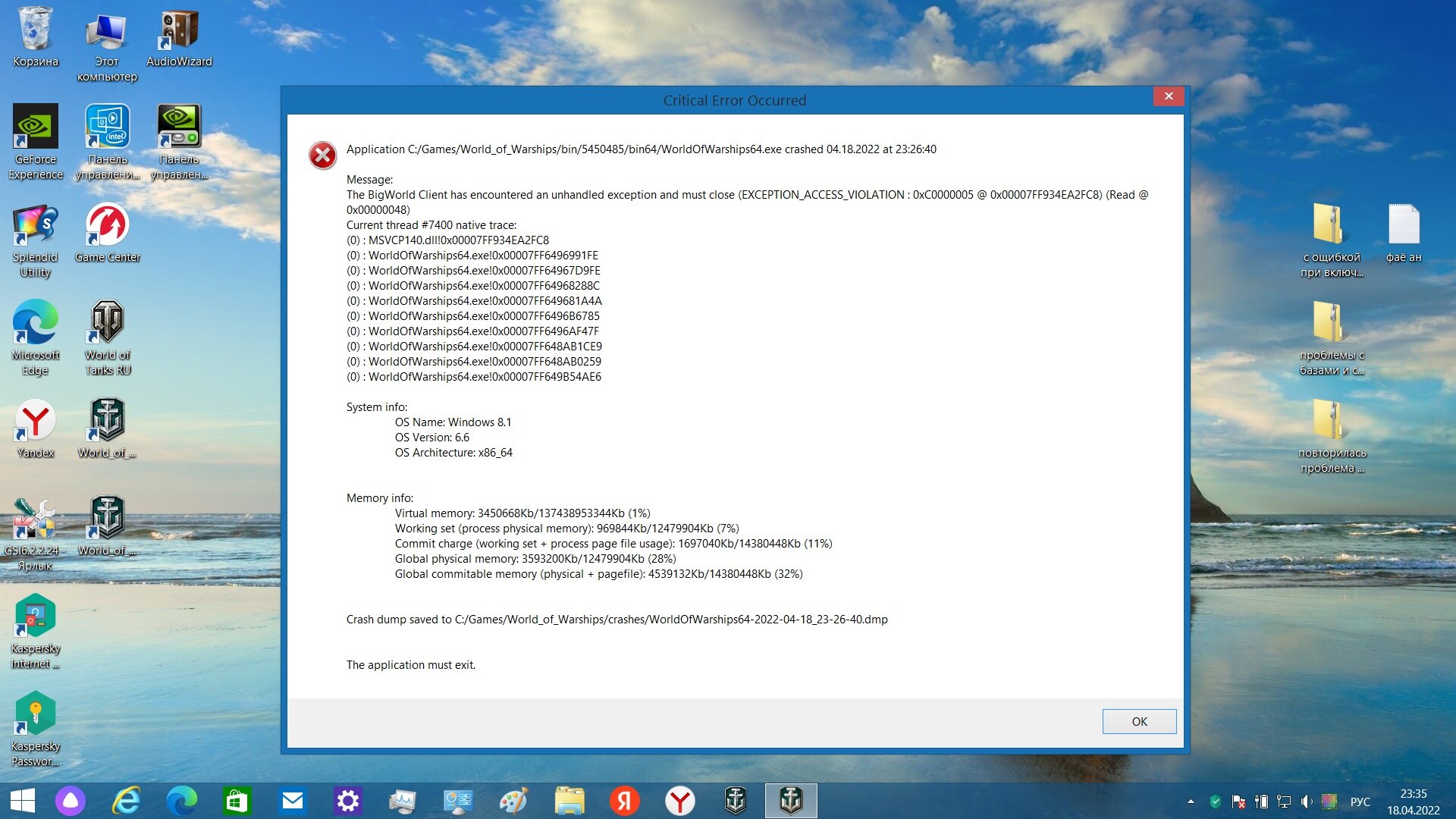Image resolution: width=1456 pixels, height=819 pixels.
Task: Select the Microsoft Edge desktop shortcut
Action: (36, 337)
